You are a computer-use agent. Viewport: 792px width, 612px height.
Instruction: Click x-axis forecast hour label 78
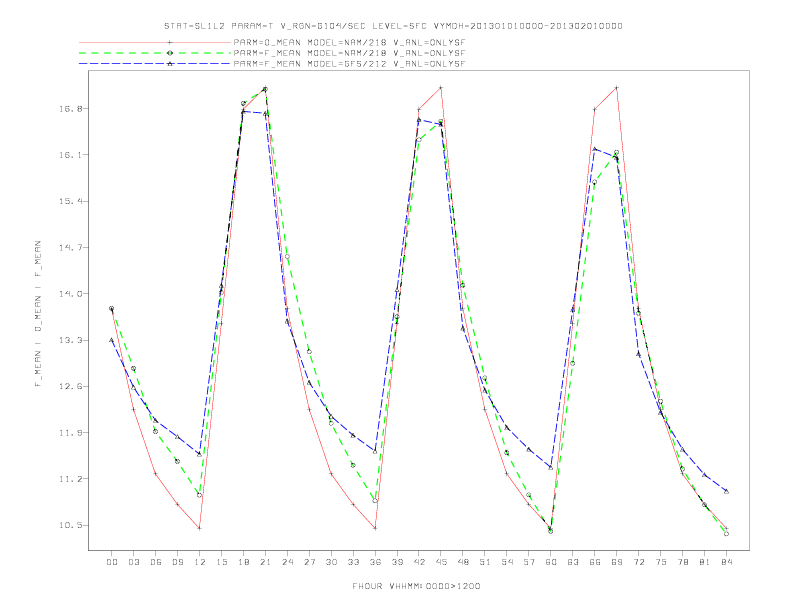pos(683,562)
